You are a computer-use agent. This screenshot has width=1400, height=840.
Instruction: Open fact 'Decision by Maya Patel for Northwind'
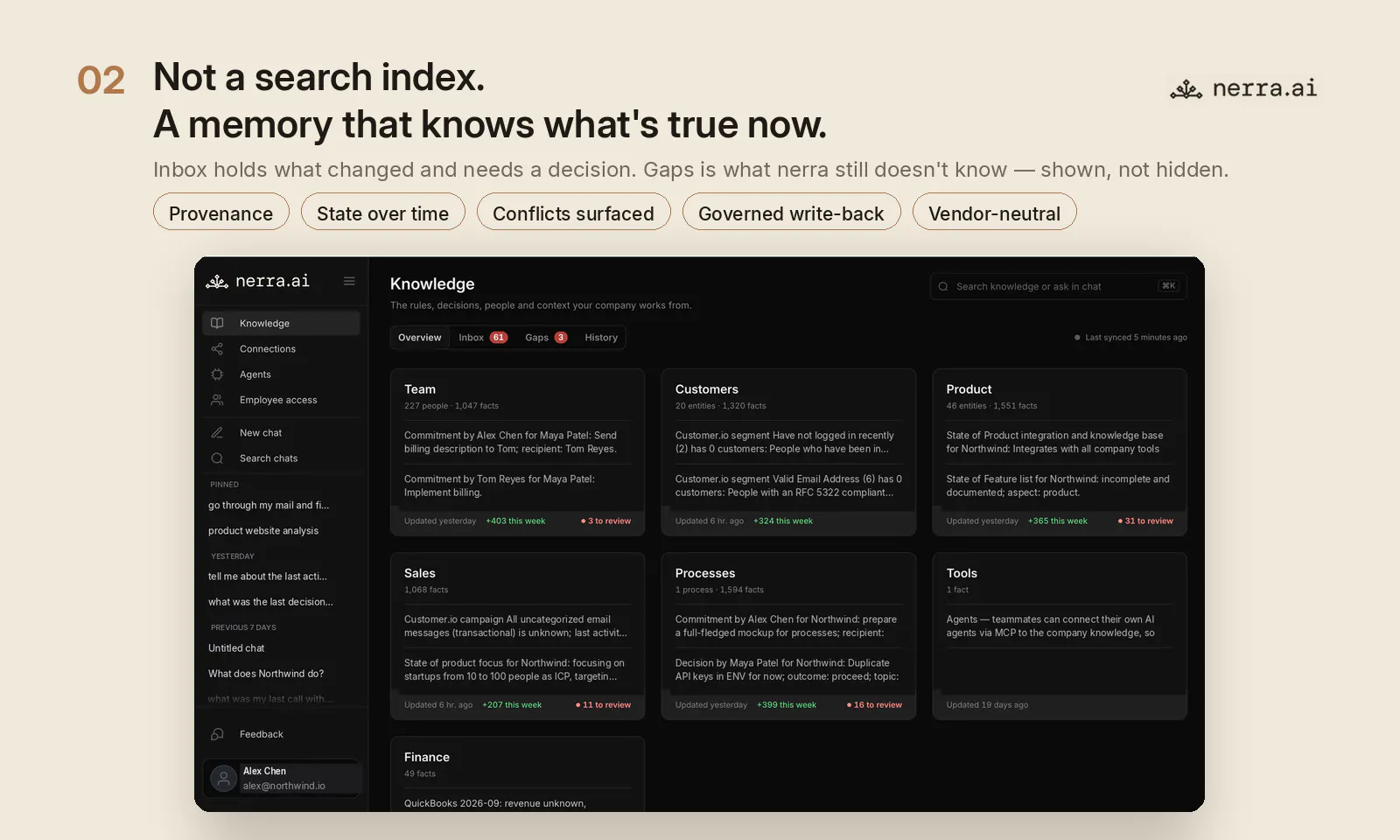[x=788, y=669]
